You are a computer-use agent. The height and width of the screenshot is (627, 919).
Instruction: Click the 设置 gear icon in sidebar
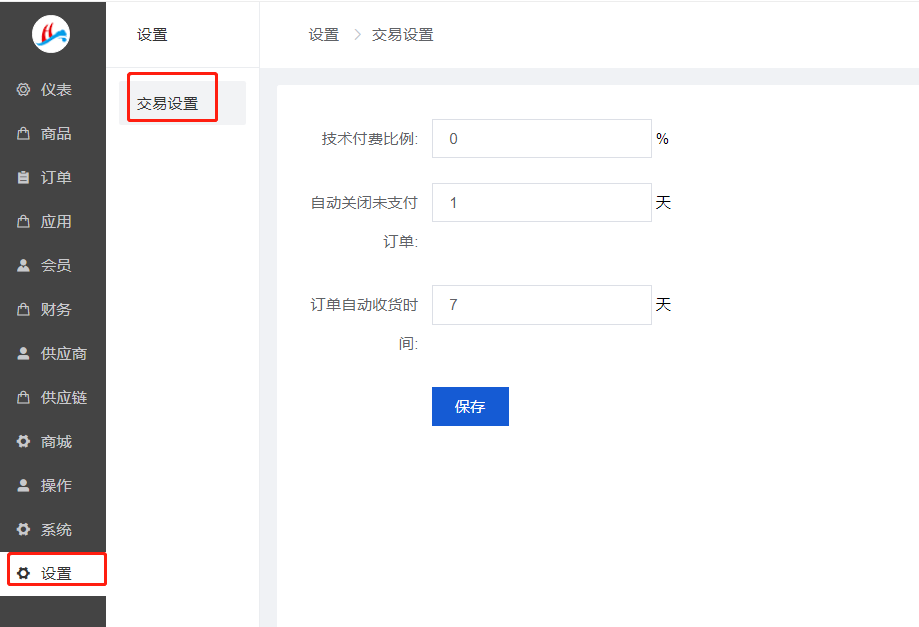[x=23, y=573]
